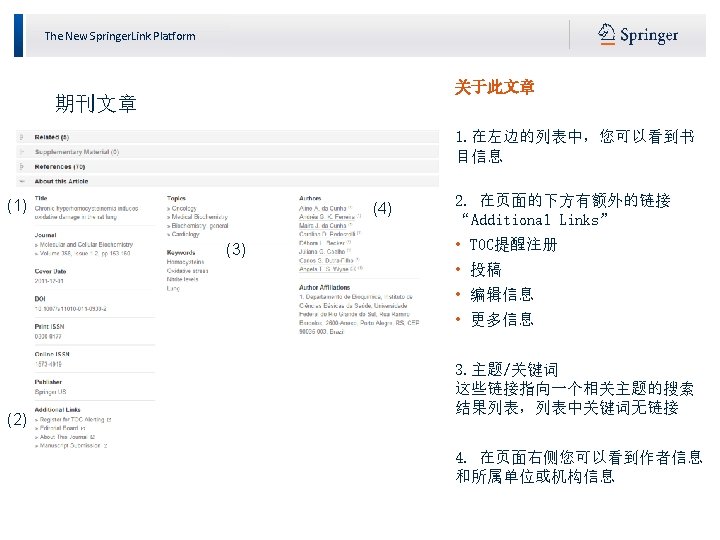Select the Online ISSN value

coord(48,364)
